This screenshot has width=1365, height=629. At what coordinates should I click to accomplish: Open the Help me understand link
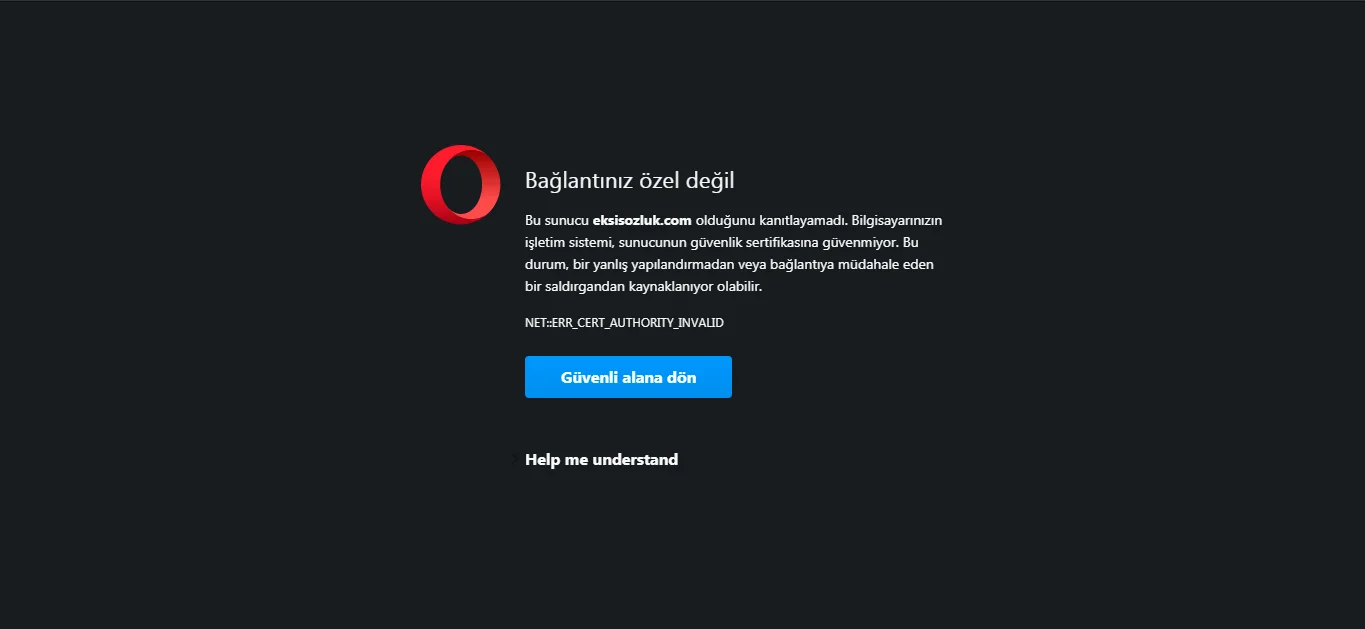(601, 460)
